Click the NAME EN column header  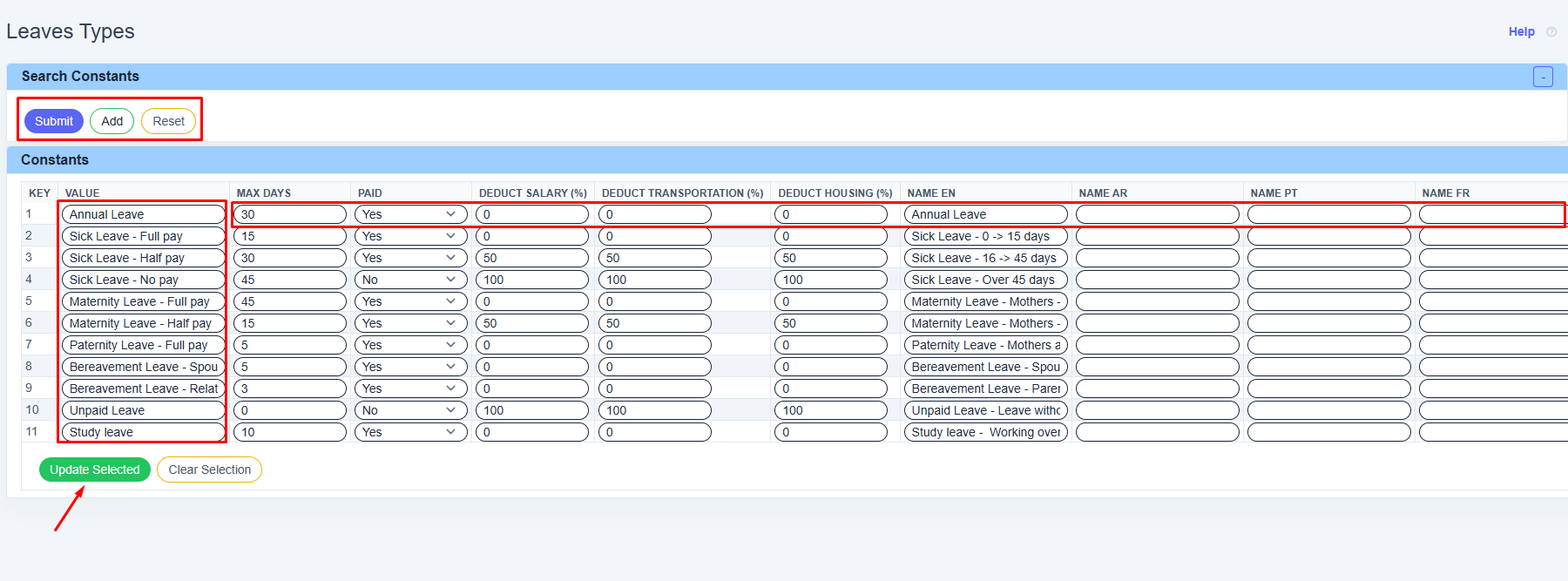pos(931,193)
